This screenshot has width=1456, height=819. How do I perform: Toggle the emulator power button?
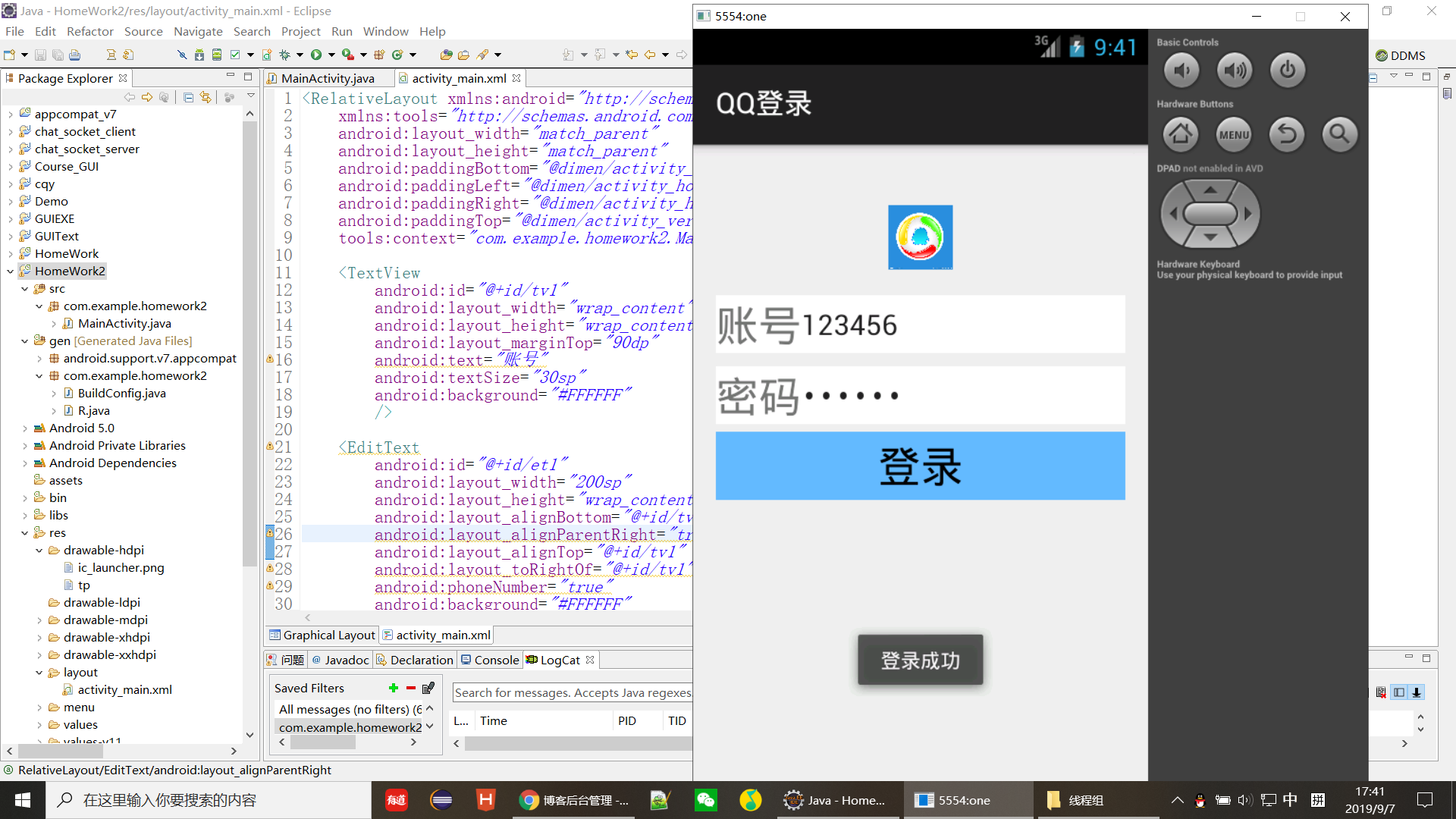point(1287,71)
